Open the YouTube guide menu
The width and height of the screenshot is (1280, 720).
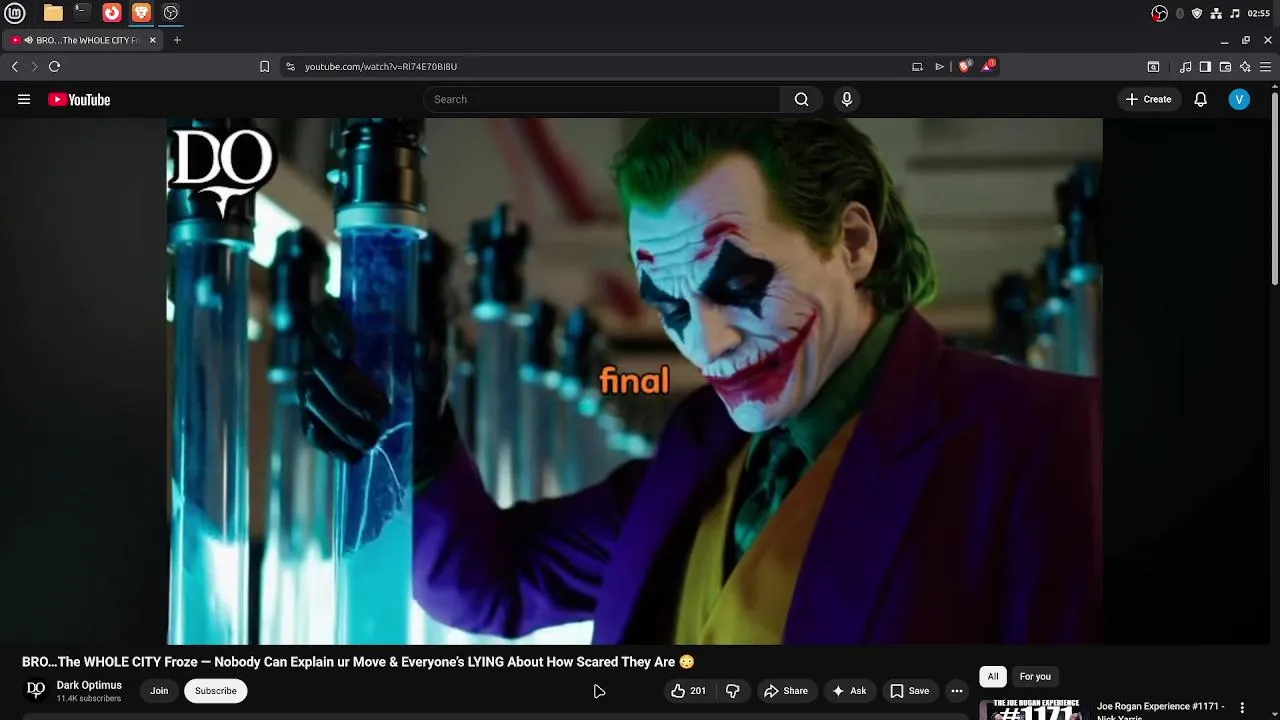24,99
